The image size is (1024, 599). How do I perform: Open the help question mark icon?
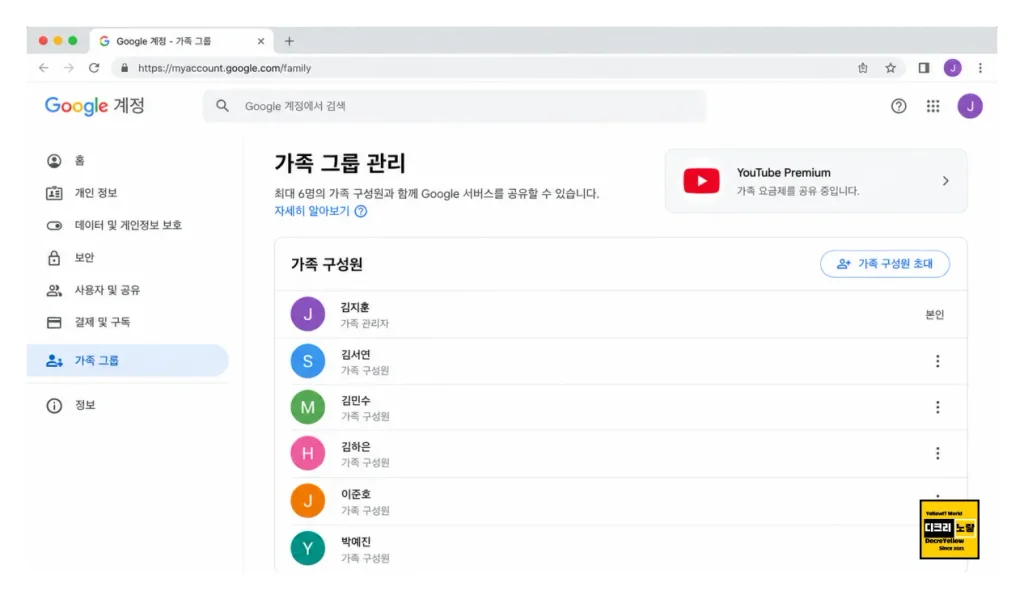point(899,106)
